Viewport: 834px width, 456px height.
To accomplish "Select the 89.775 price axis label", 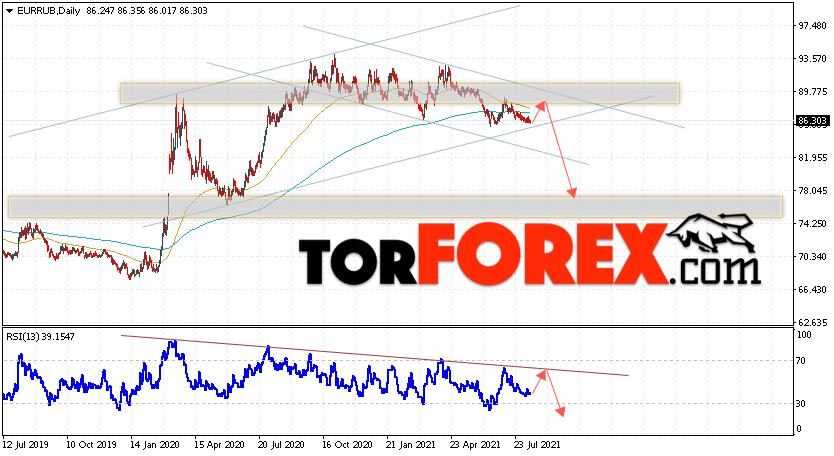I will pos(812,92).
